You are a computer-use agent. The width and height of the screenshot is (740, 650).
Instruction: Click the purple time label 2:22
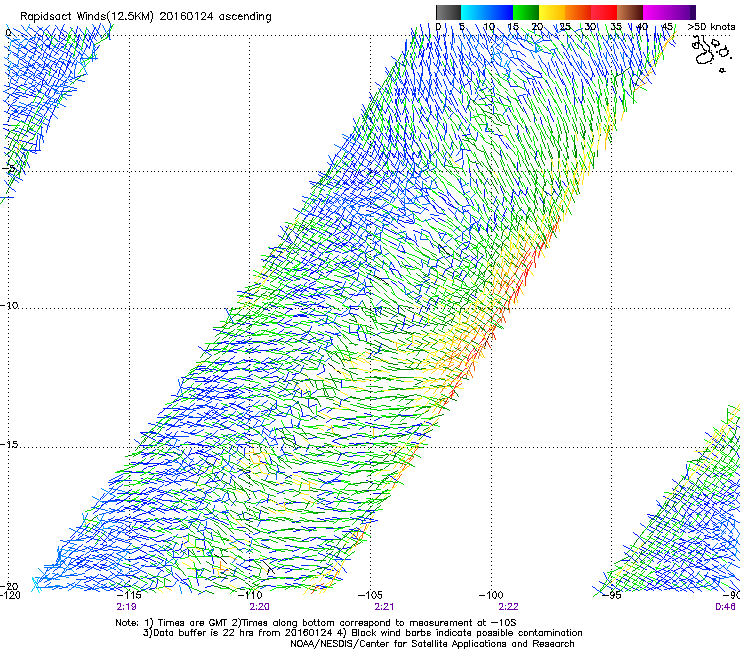(508, 607)
